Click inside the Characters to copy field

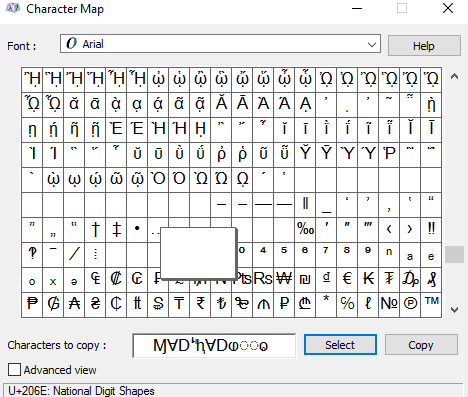[214, 346]
